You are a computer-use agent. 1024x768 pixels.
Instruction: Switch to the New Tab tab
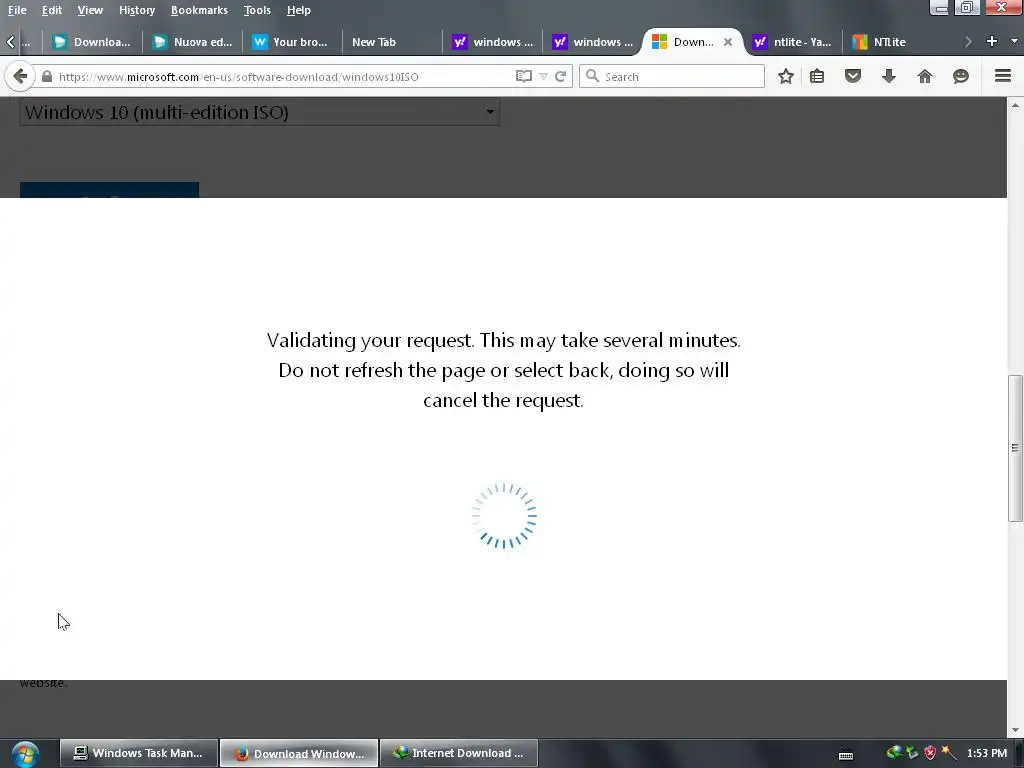coord(391,42)
